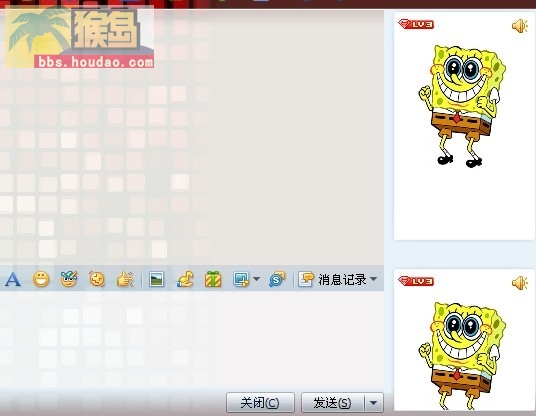Open the magic emoticon icon with cap
The height and width of the screenshot is (416, 536).
point(69,279)
